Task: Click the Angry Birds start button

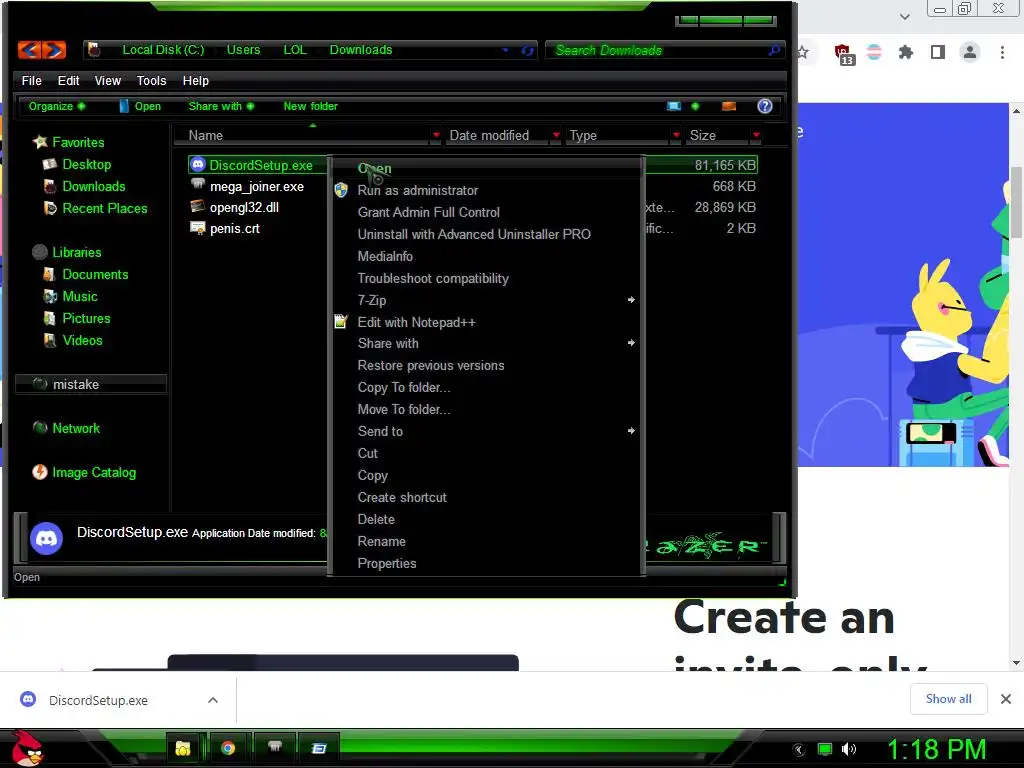Action: tap(27, 748)
